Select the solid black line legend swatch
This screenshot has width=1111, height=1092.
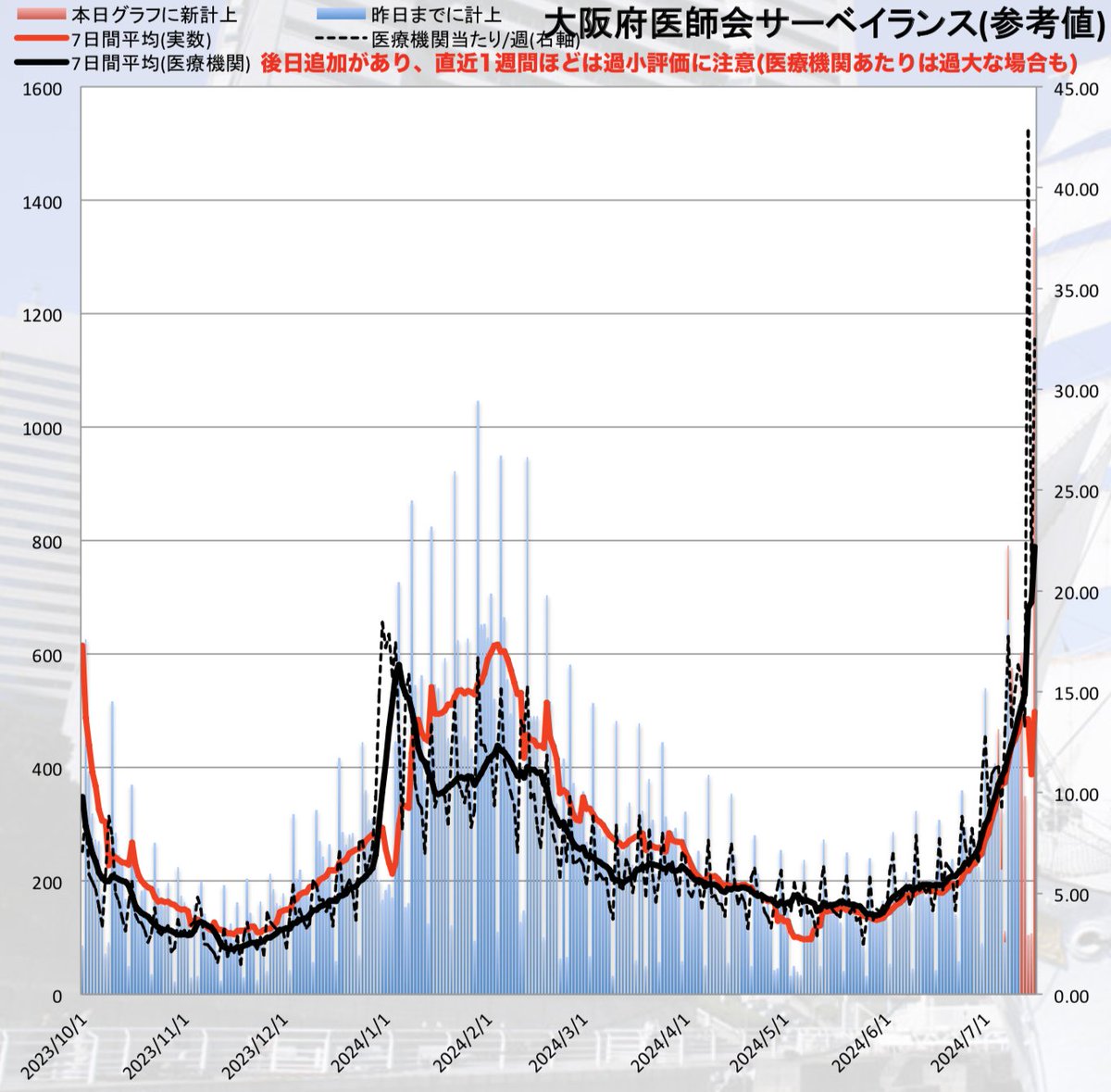coord(42,64)
